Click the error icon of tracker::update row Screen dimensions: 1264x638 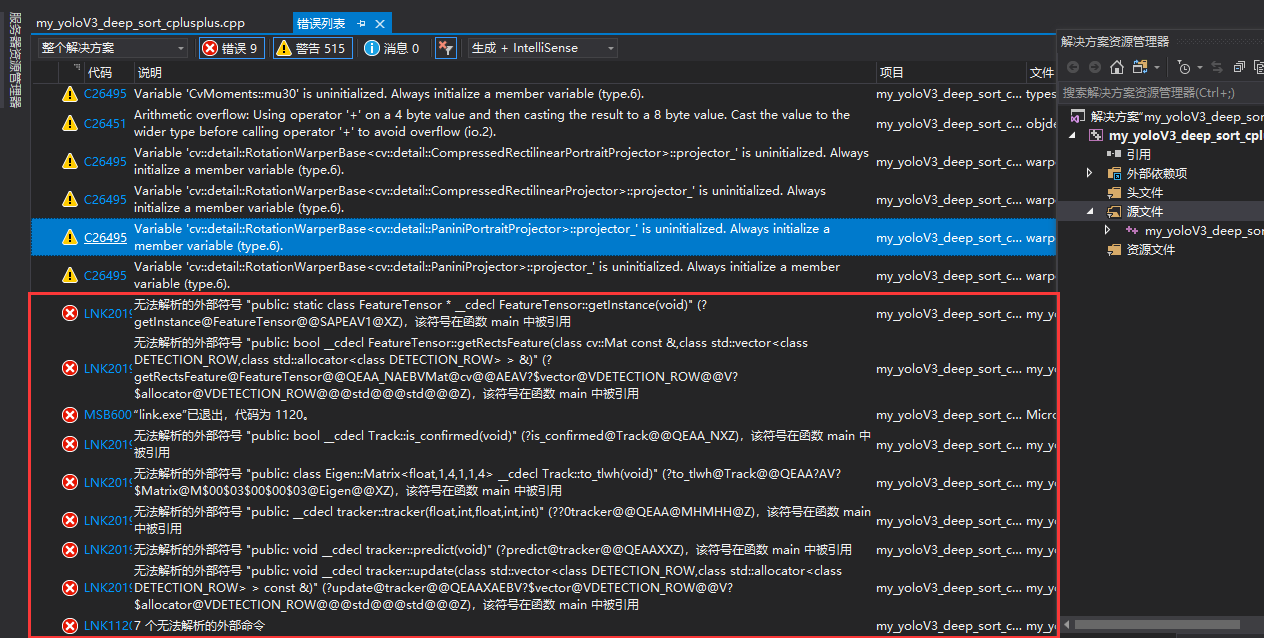point(70,588)
